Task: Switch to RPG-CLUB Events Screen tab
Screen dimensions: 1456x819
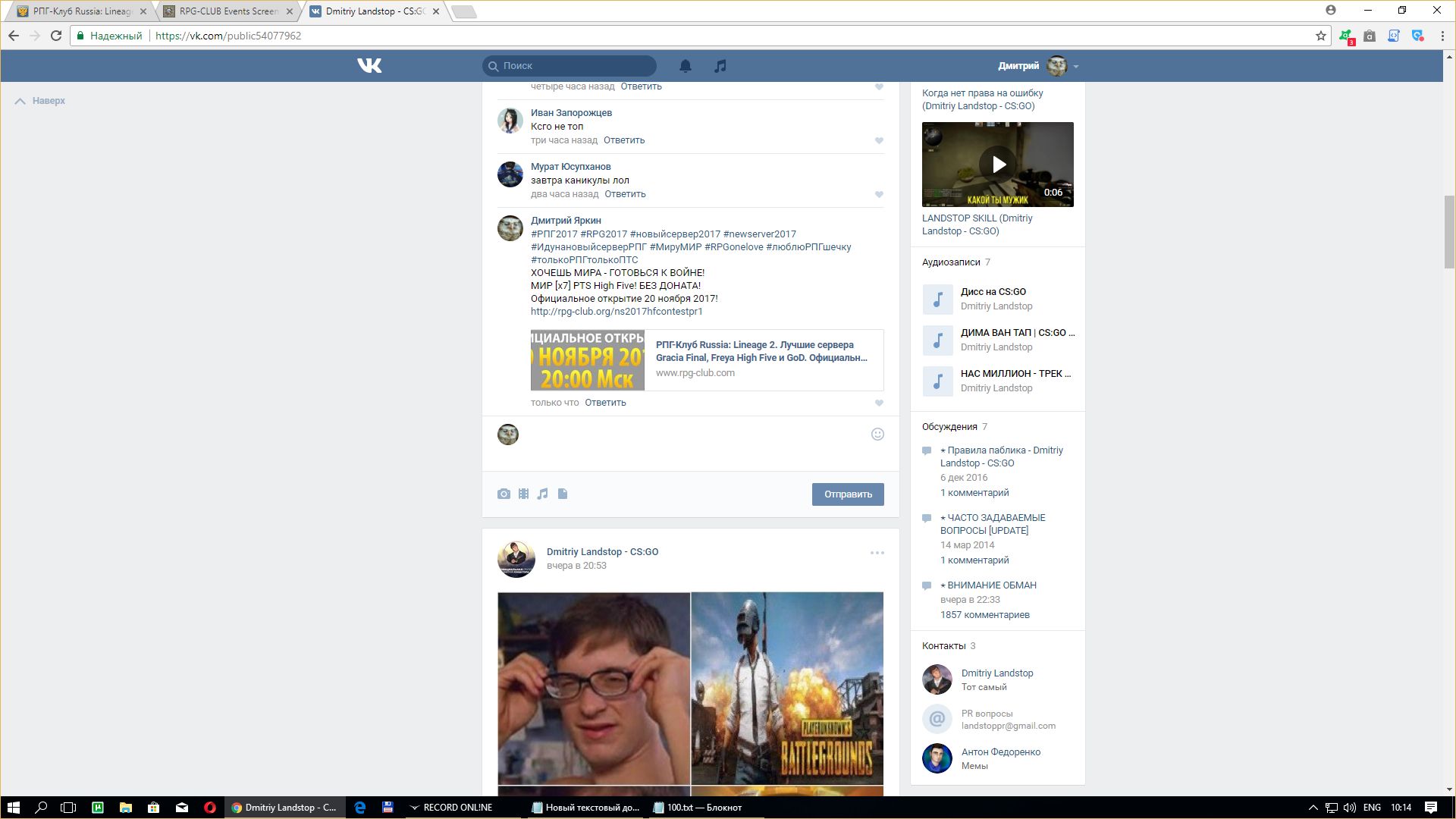Action: [228, 11]
